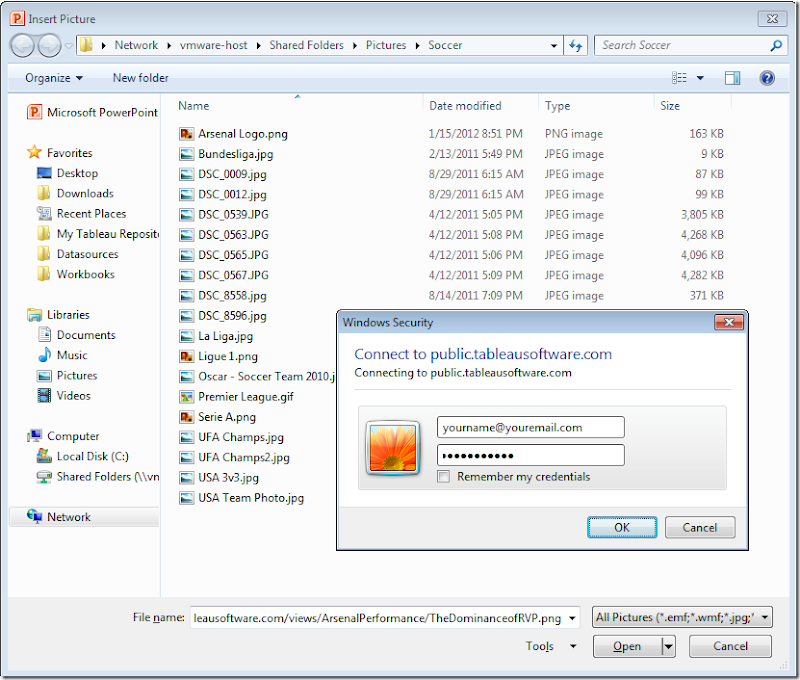Click the Back navigation arrow button

coord(22,45)
